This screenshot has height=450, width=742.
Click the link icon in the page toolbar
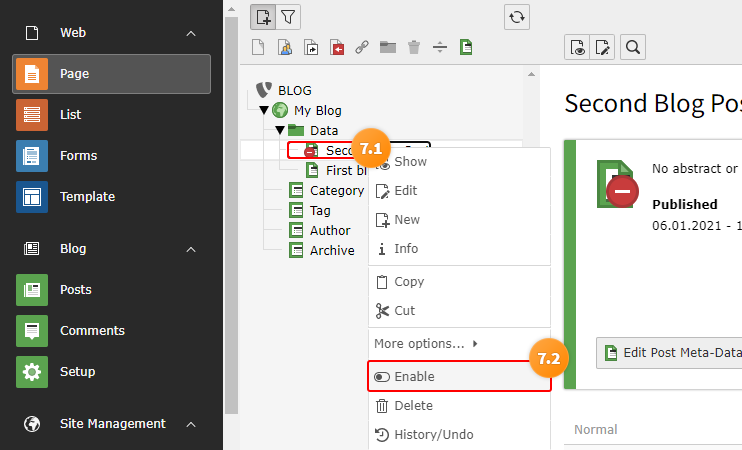tap(362, 47)
